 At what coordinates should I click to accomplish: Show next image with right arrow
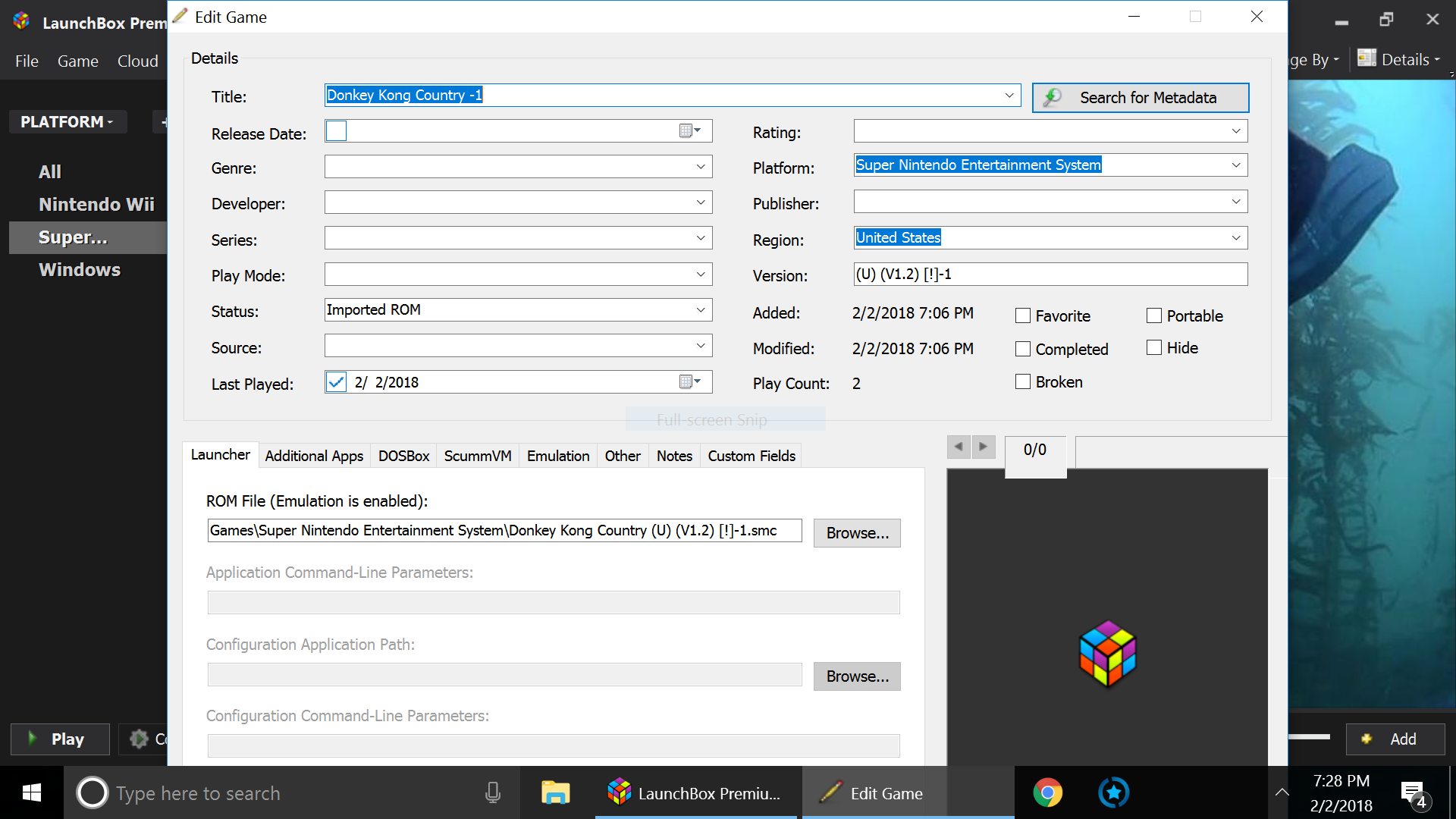click(983, 447)
